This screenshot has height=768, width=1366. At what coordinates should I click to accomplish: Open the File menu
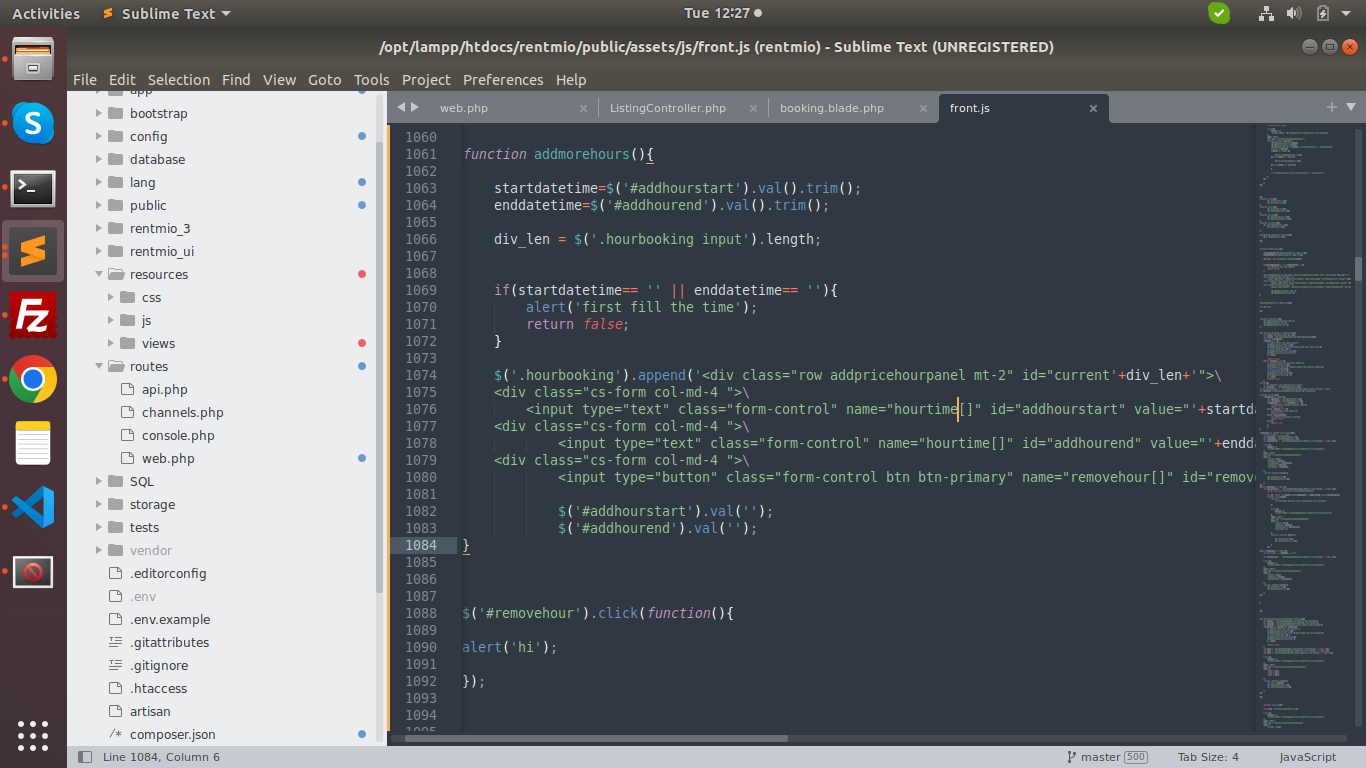tap(85, 80)
